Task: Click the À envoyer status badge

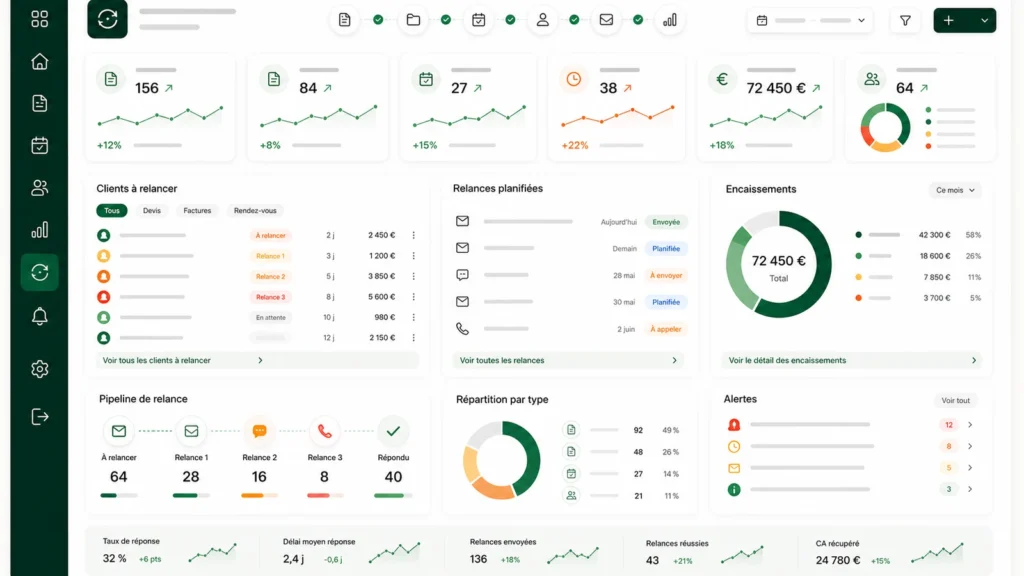Action: point(665,276)
